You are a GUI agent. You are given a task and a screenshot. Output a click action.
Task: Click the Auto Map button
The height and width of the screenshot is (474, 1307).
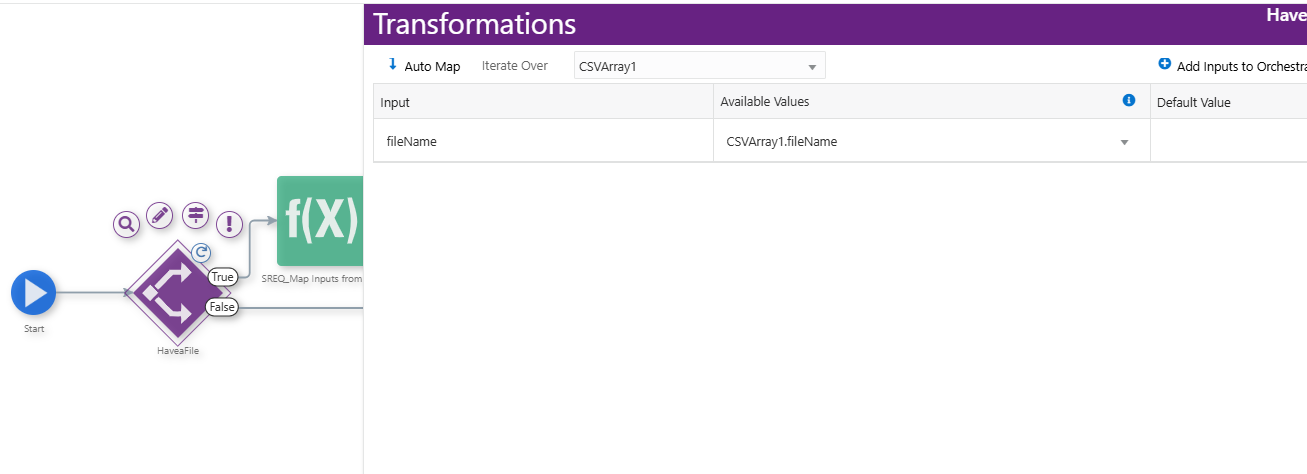coord(424,66)
